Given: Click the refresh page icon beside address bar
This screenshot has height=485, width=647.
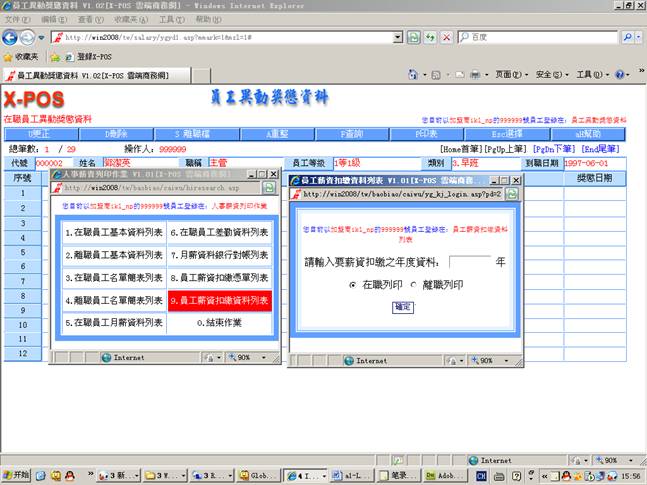Looking at the screenshot, I should coord(430,37).
